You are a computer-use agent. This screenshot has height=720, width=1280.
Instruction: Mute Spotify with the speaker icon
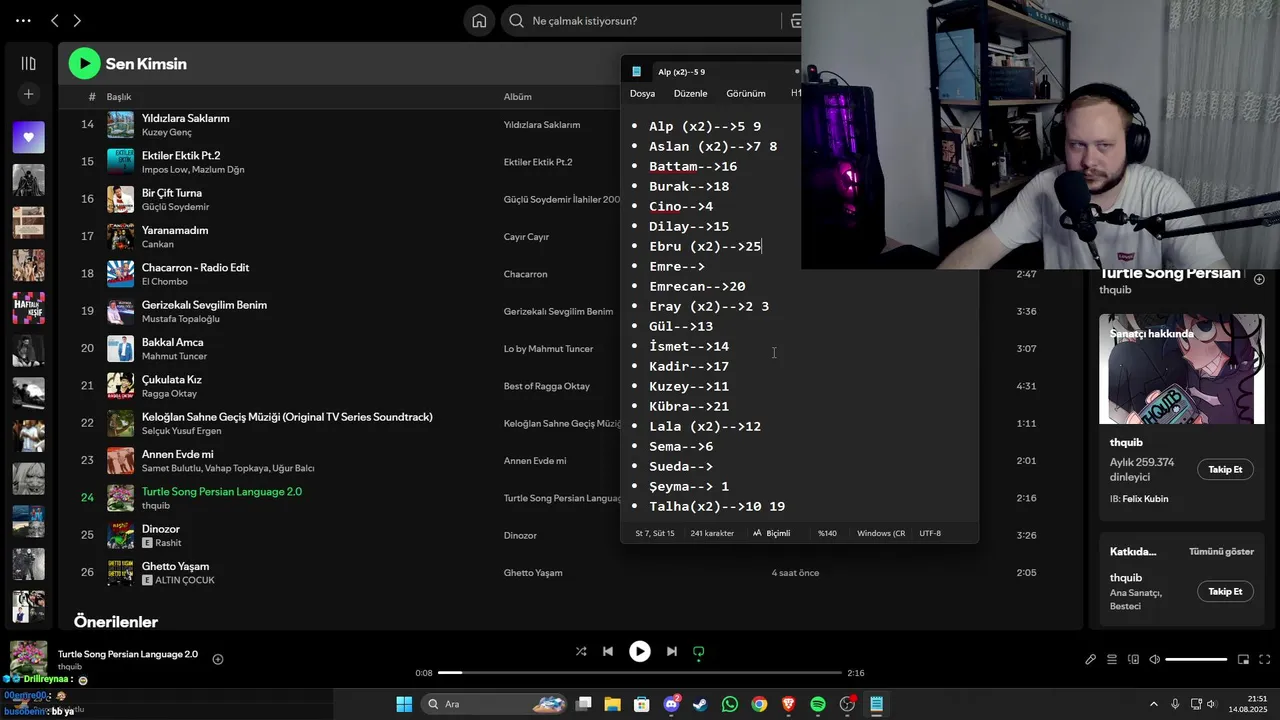(1155, 660)
